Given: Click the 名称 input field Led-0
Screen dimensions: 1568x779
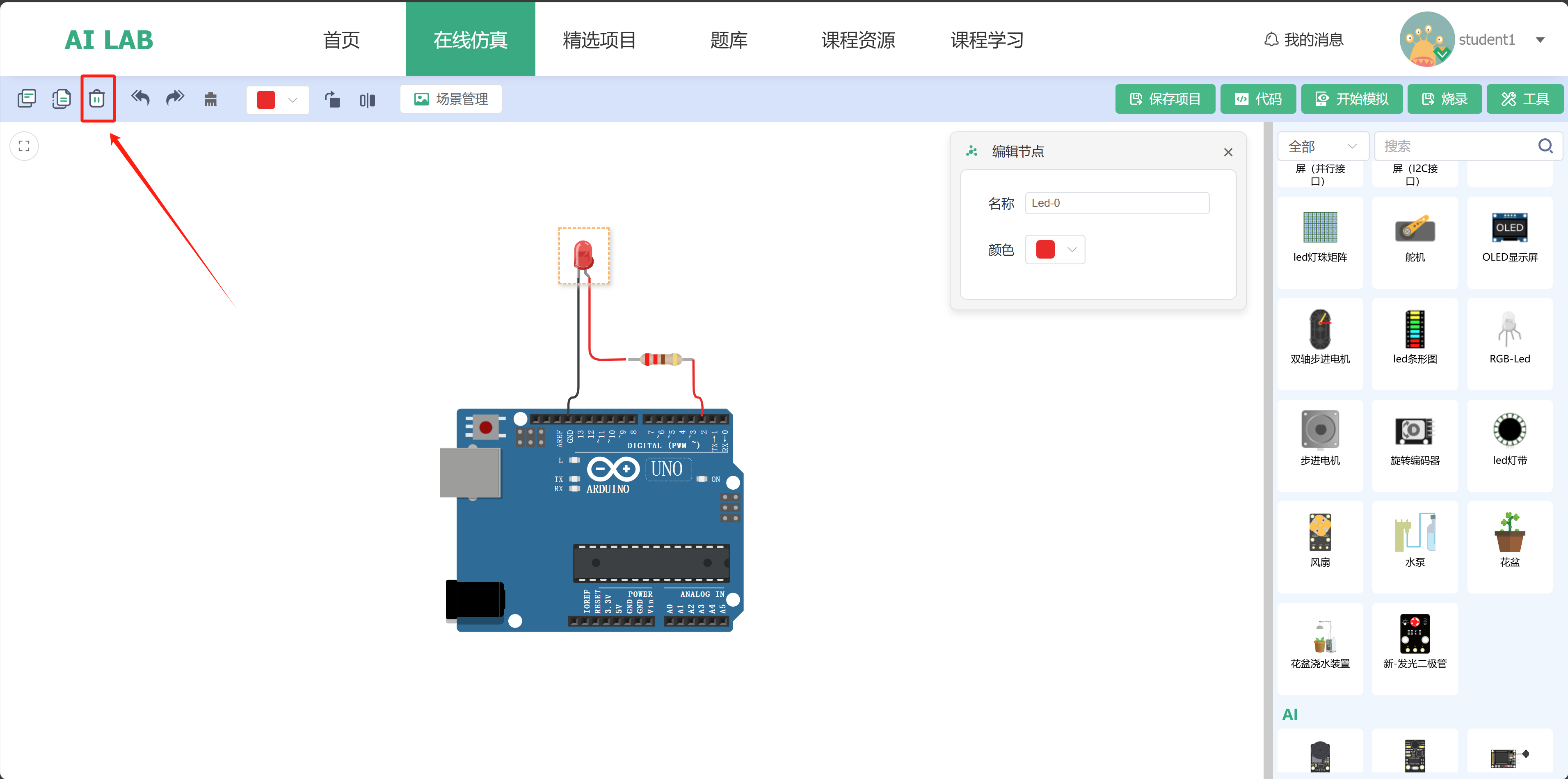Looking at the screenshot, I should pos(1117,204).
